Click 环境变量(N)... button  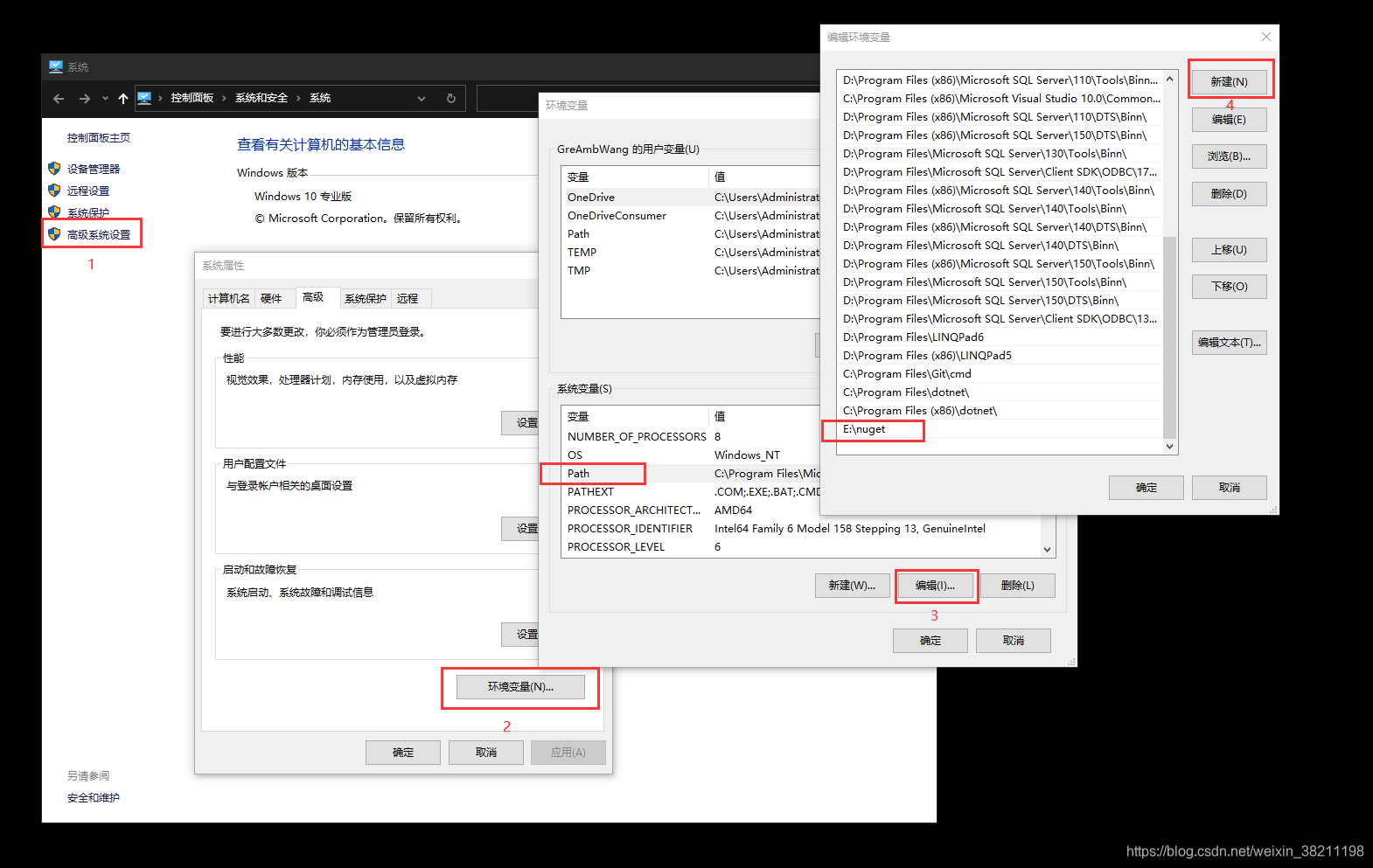coord(520,687)
